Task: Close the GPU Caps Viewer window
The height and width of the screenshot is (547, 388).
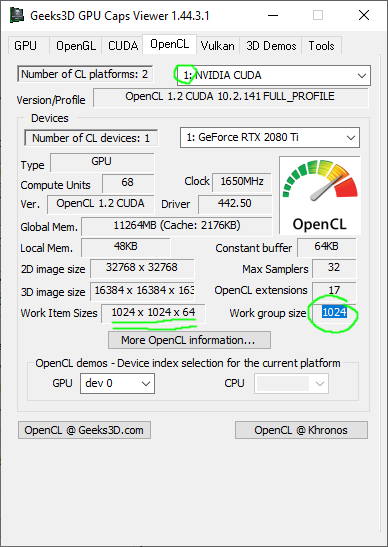Action: tap(364, 15)
